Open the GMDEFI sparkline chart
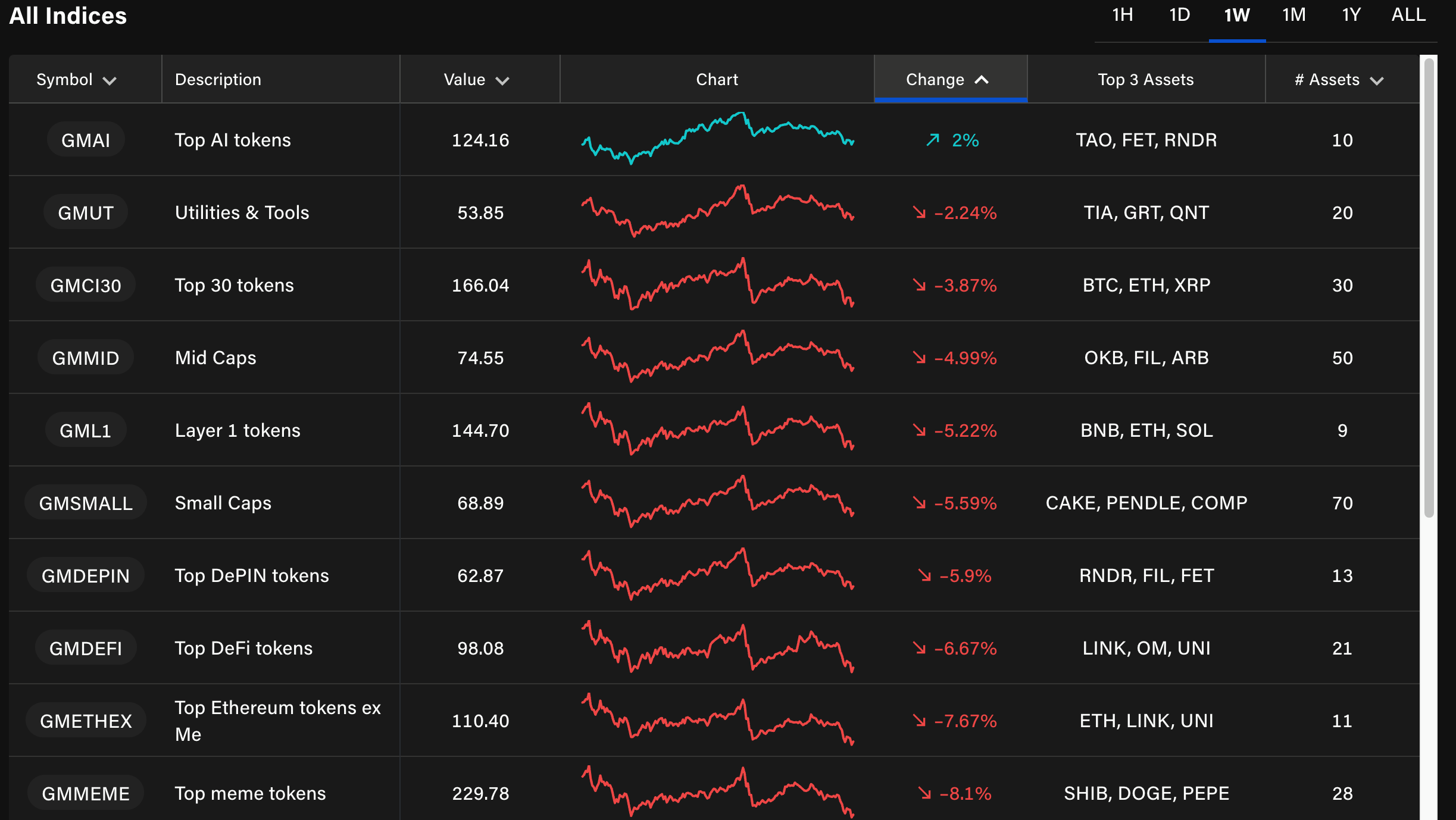This screenshot has width=1456, height=820. tap(717, 647)
